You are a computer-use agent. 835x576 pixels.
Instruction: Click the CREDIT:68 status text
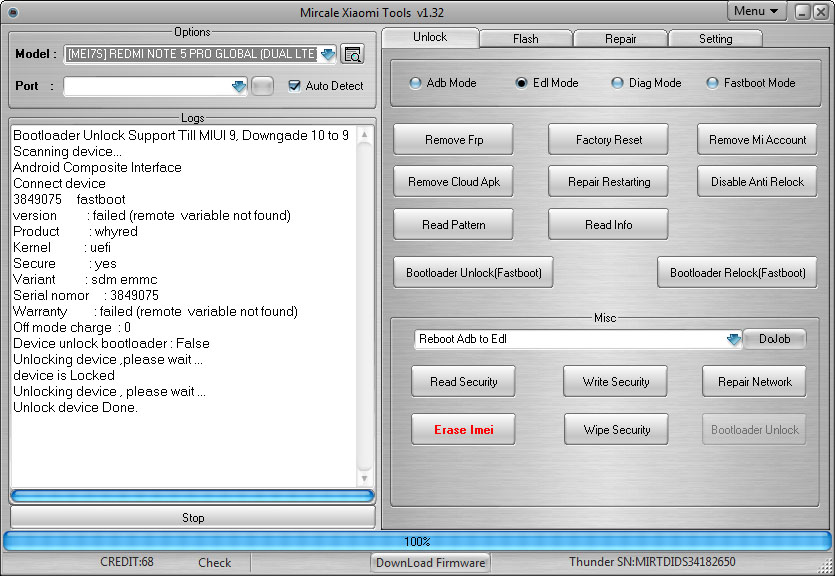127,562
